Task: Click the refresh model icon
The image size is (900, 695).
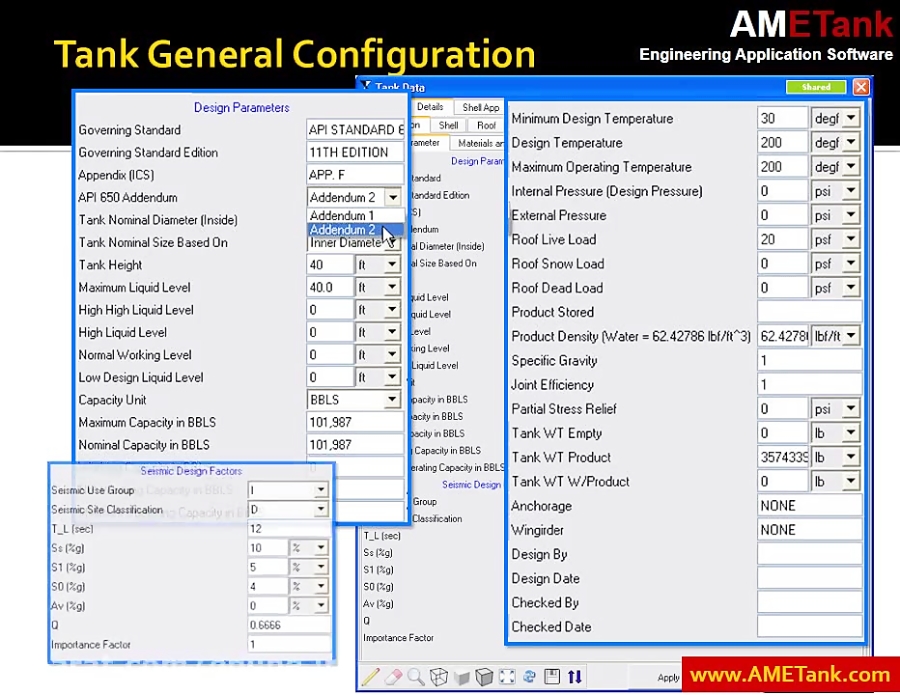Action: tap(529, 678)
